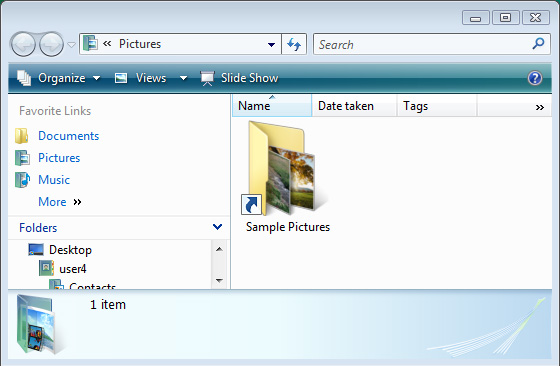
Task: Open the address bar dropdown arrow
Action: pyautogui.click(x=271, y=45)
